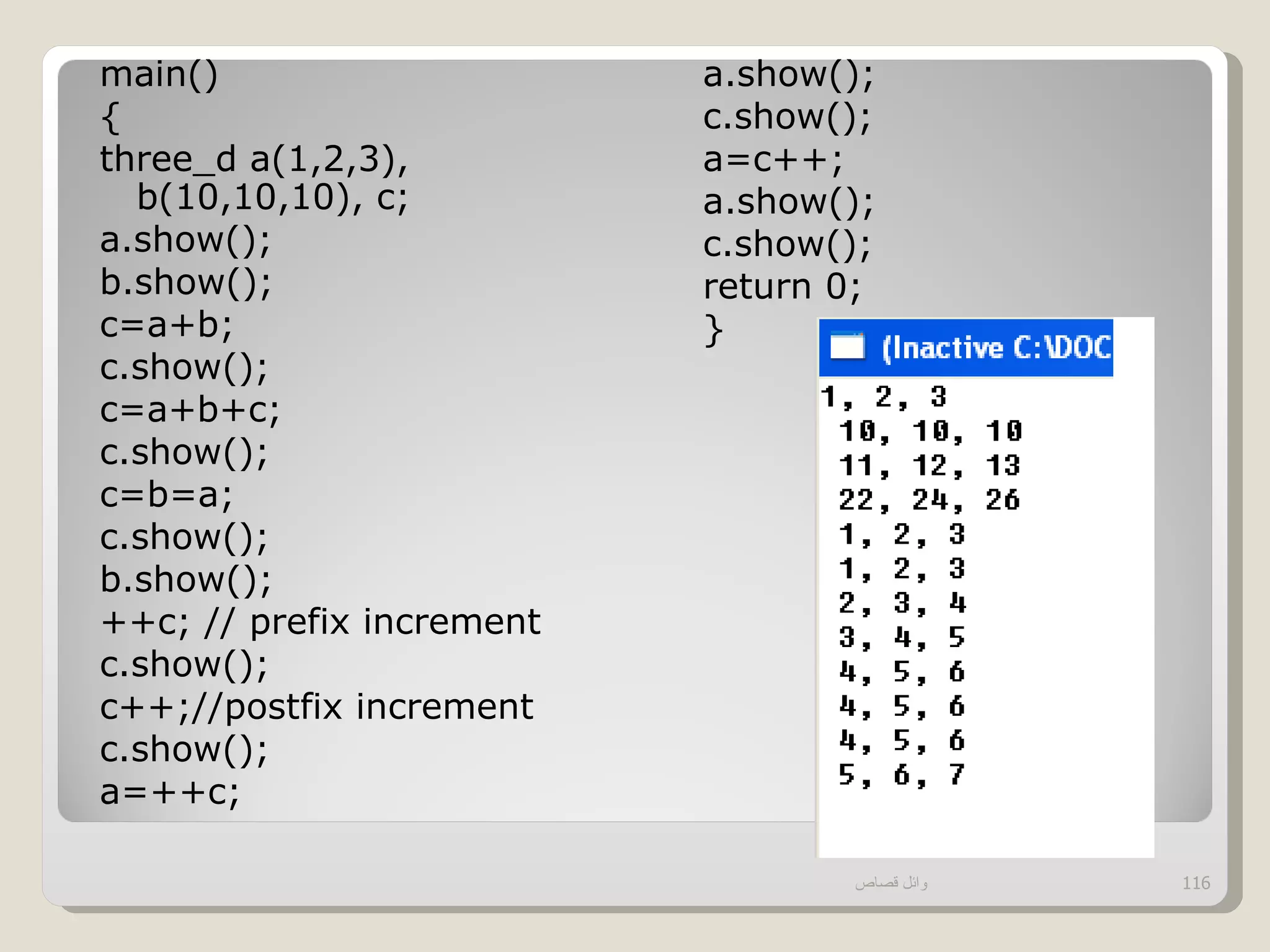Click the output row '10, 10, 10'

click(930, 431)
